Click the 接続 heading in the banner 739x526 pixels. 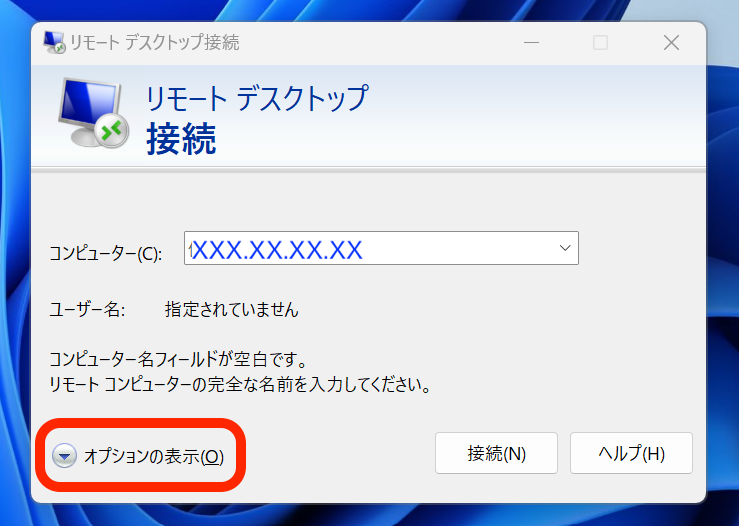pyautogui.click(x=181, y=140)
